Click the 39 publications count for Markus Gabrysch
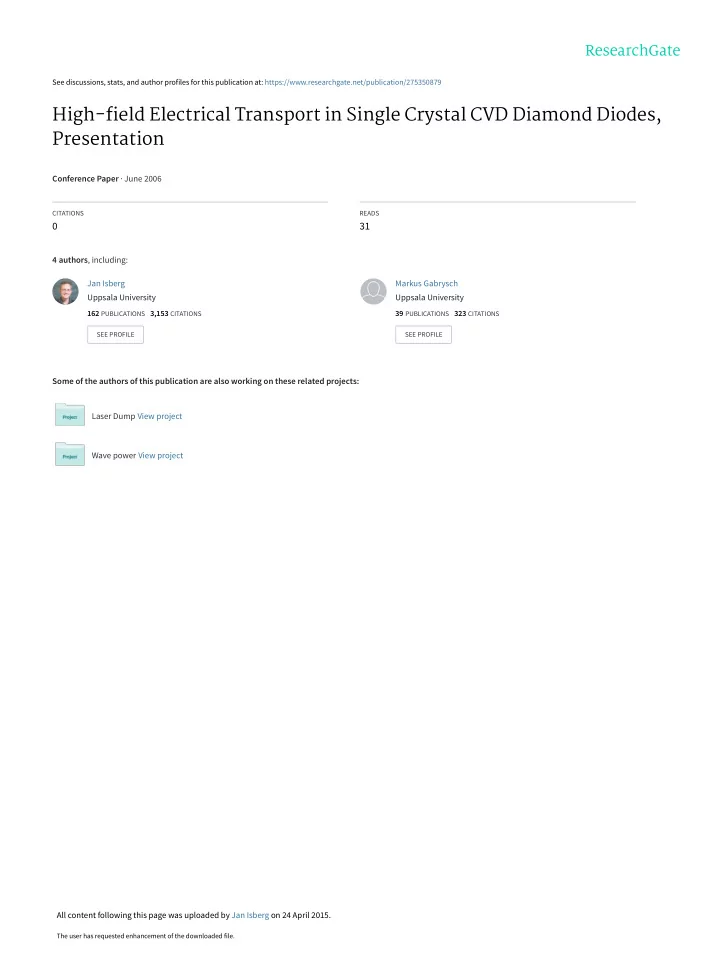 coord(422,313)
